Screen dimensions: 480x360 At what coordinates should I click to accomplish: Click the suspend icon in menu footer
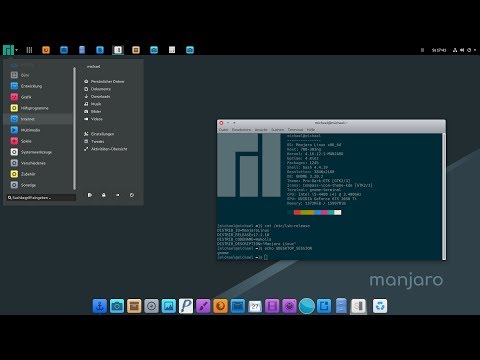(x=118, y=195)
